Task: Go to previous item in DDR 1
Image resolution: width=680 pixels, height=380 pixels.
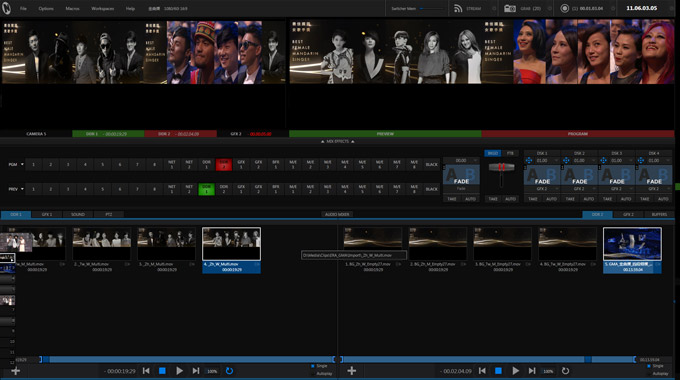Action: tap(146, 371)
